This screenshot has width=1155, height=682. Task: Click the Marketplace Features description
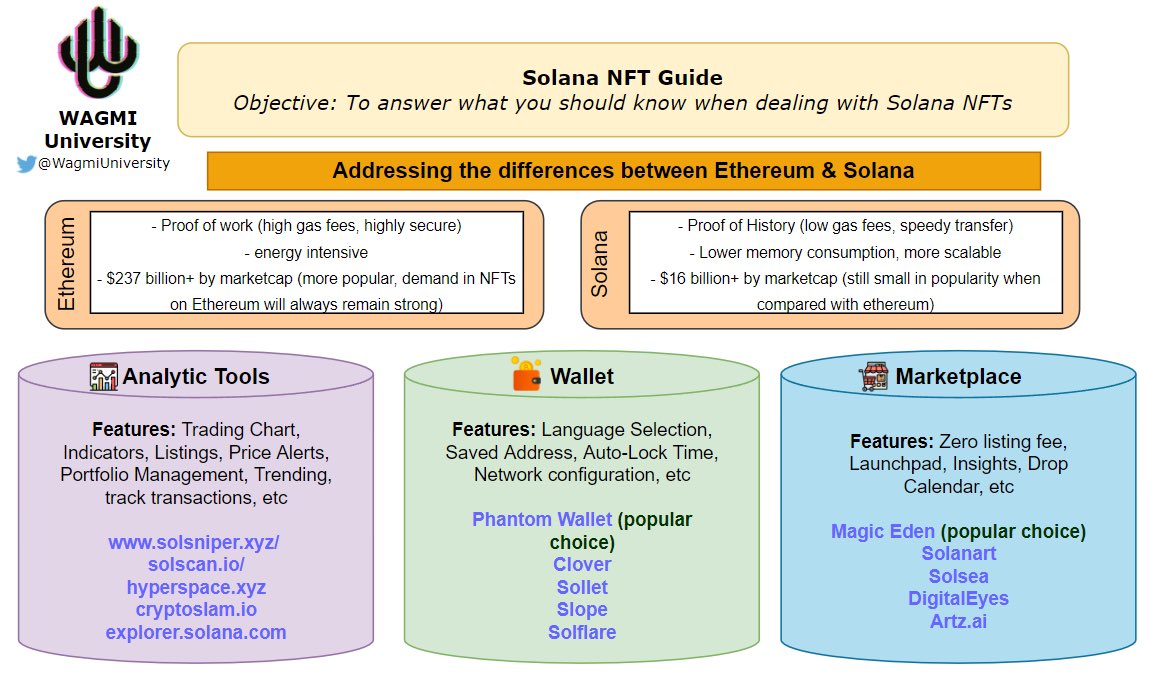958,464
